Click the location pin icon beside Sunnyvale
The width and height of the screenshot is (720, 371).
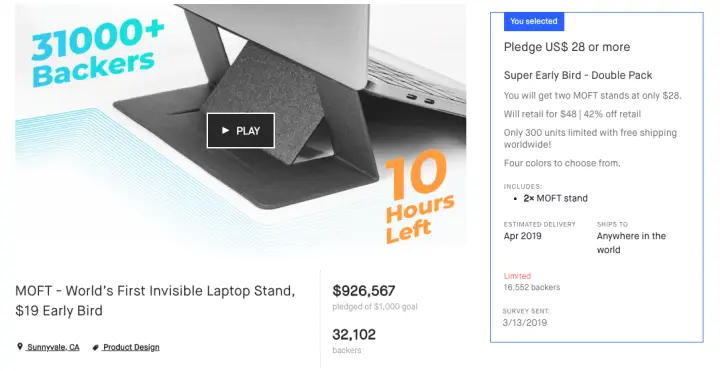click(20, 347)
